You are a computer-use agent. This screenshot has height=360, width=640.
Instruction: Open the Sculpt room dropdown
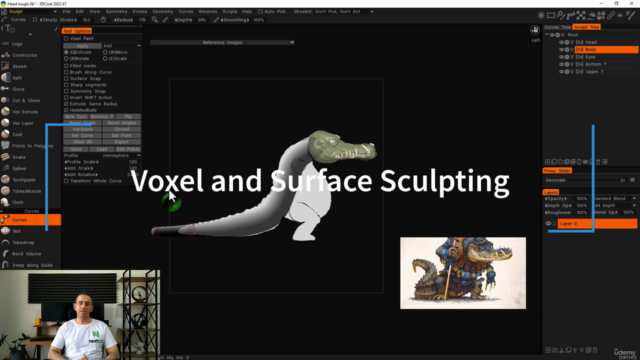click(x=32, y=12)
